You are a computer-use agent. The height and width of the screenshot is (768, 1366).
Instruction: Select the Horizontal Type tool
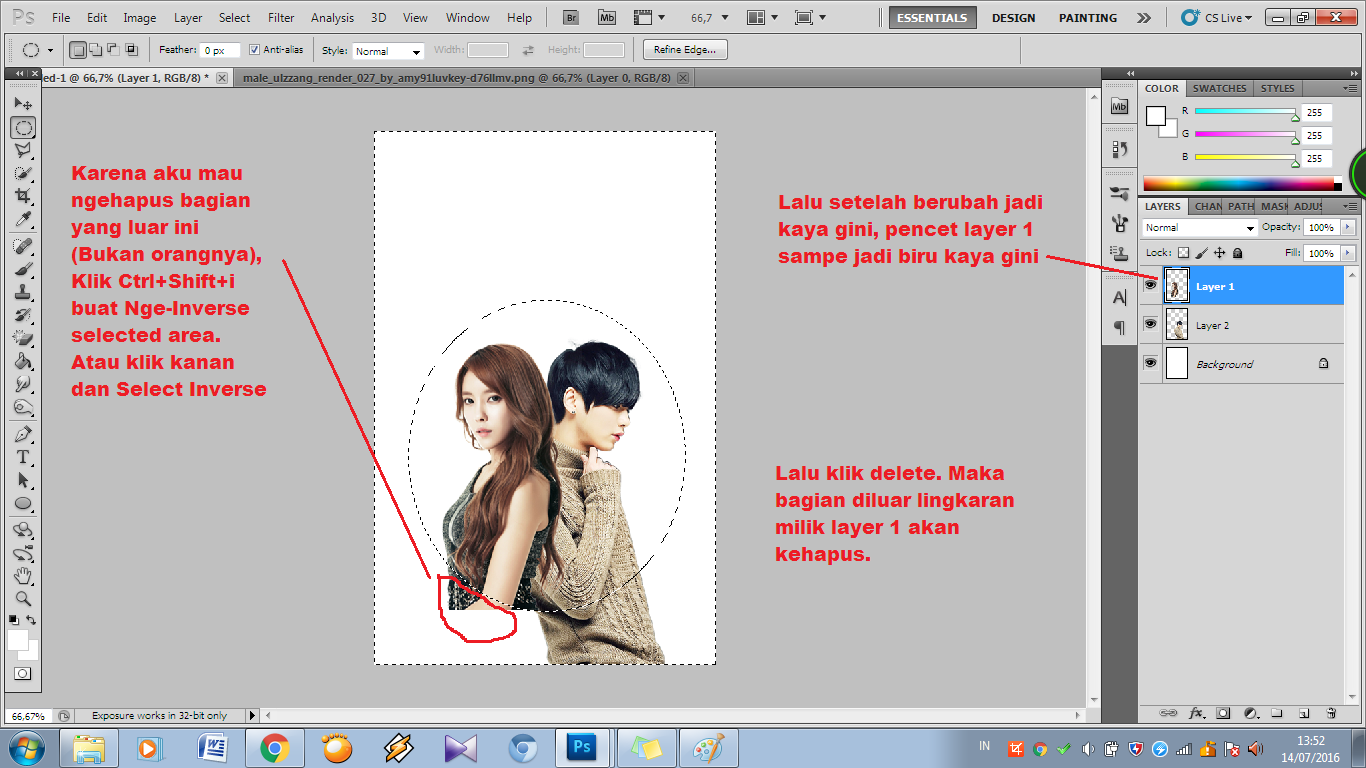23,457
